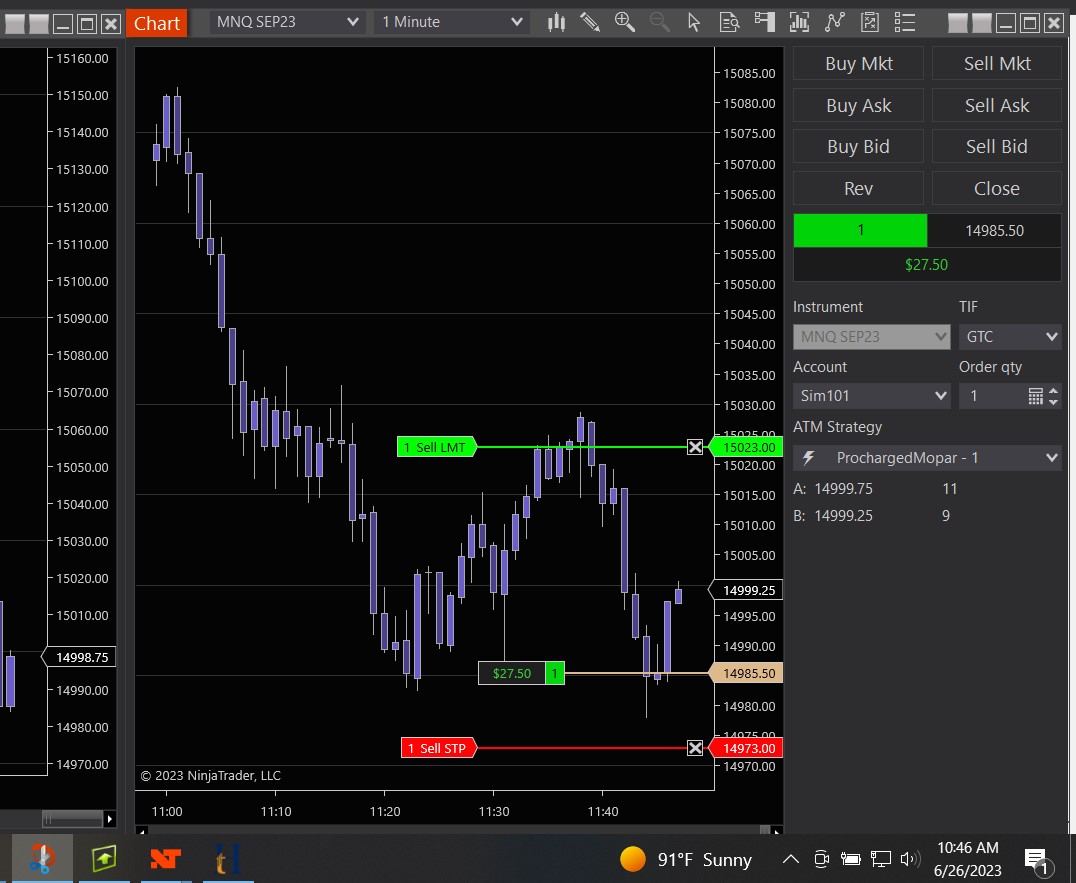Click Sell Ask button

click(996, 106)
